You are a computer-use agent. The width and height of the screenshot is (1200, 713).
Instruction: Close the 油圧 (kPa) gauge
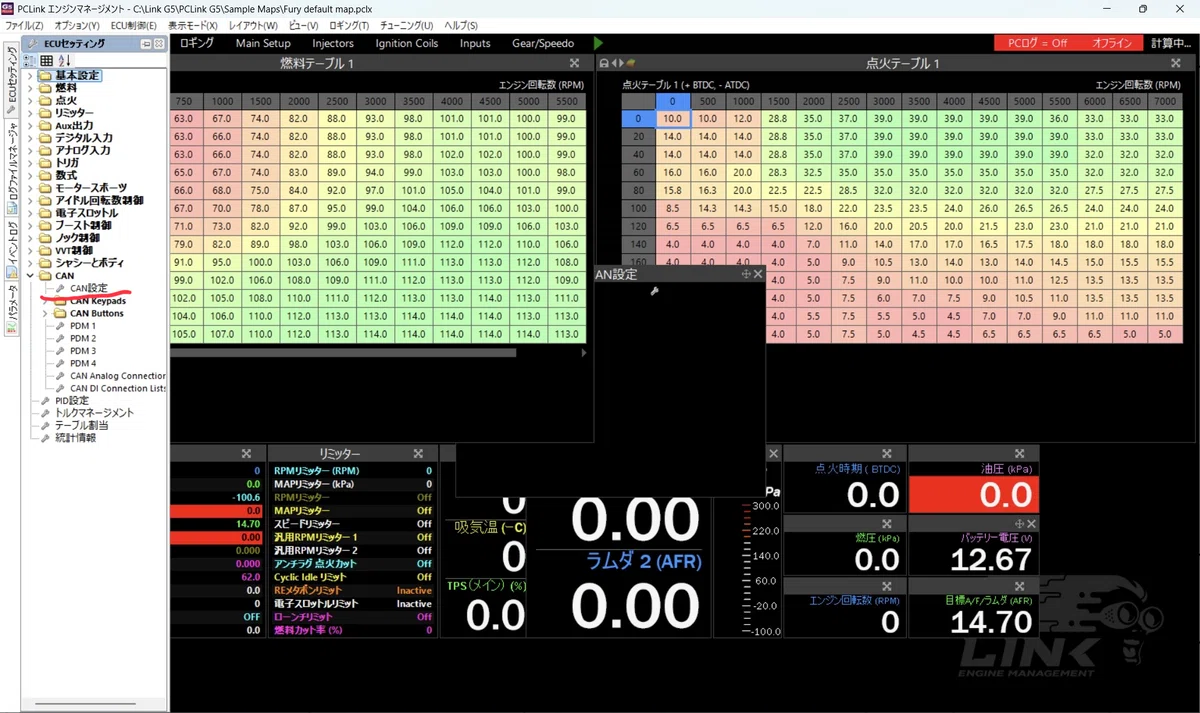(1020, 454)
